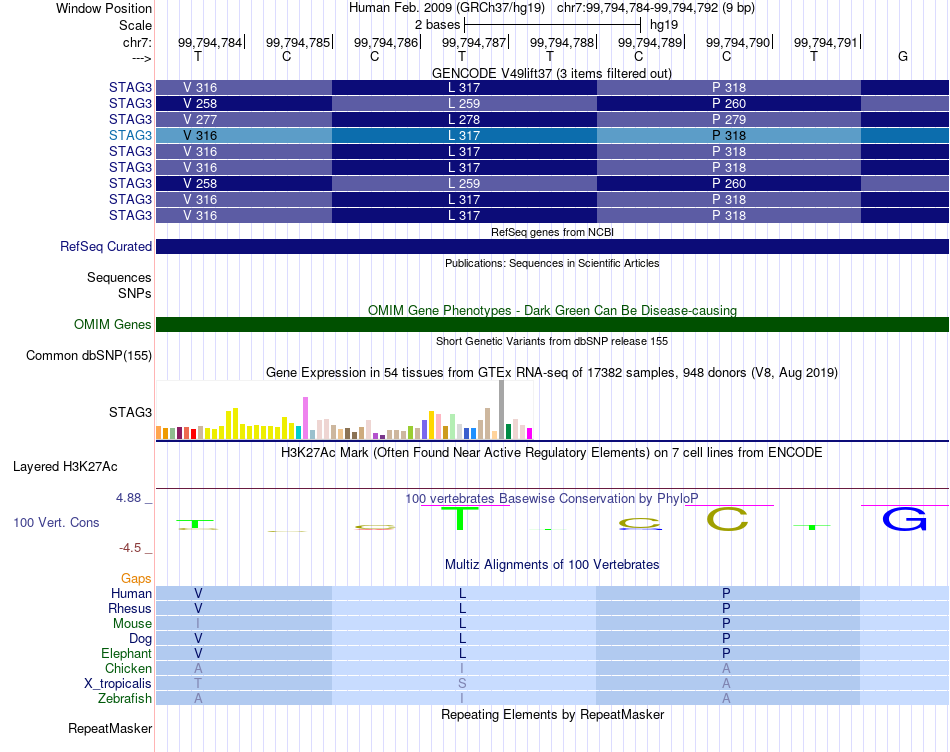The height and width of the screenshot is (752, 950).
Task: Click the orange Gaps label
Action: click(136, 579)
